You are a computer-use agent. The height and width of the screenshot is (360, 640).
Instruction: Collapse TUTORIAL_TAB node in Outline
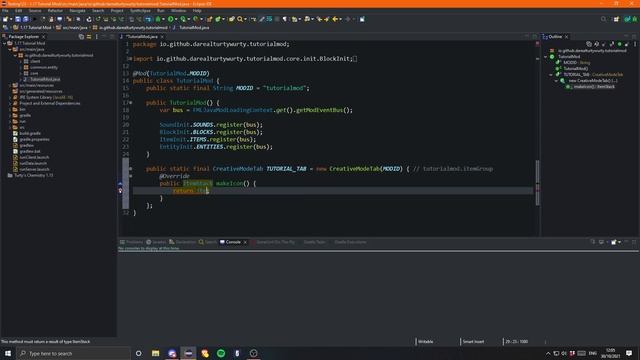click(551, 75)
